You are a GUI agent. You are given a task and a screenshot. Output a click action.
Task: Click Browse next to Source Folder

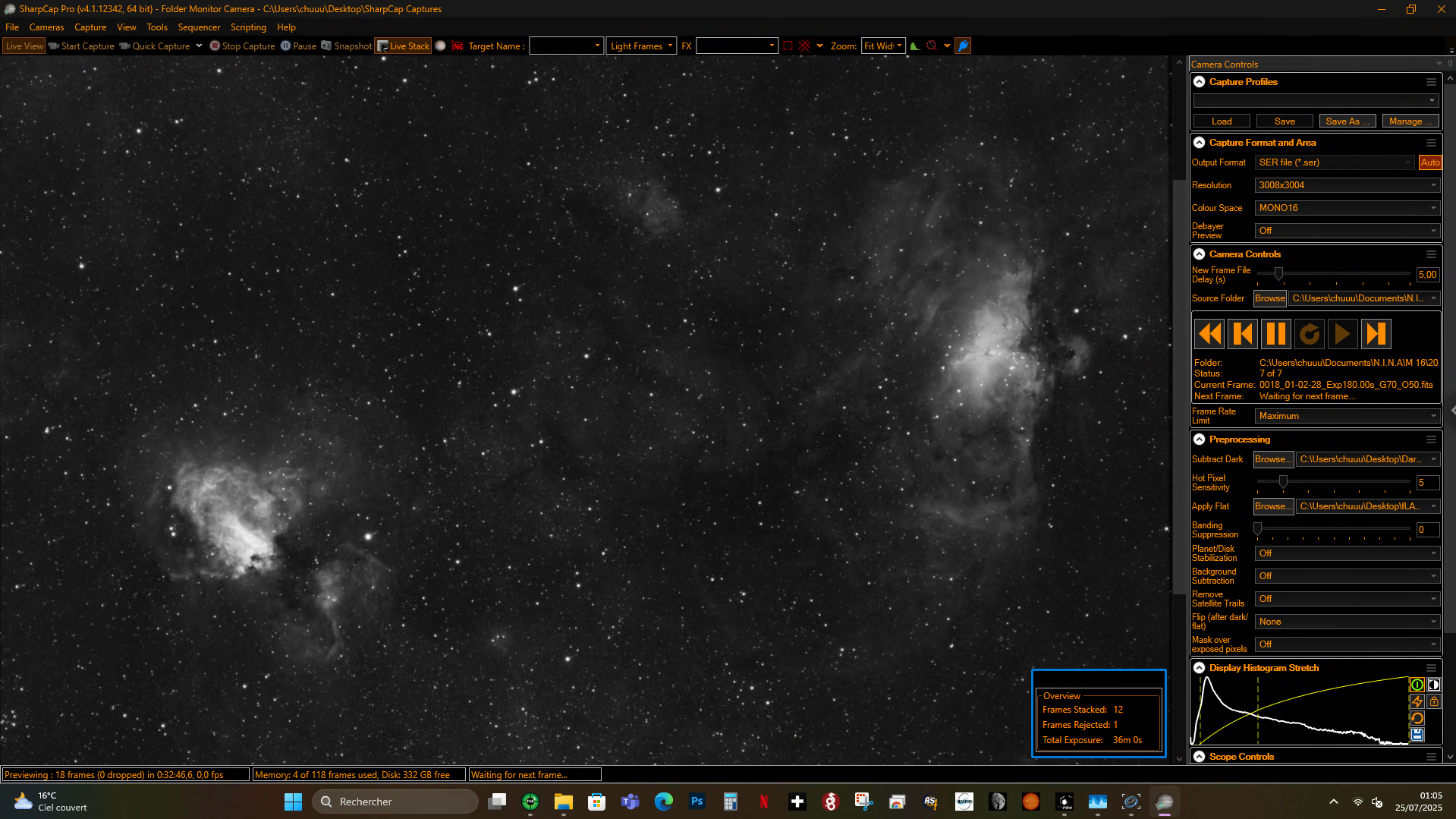coord(1270,298)
